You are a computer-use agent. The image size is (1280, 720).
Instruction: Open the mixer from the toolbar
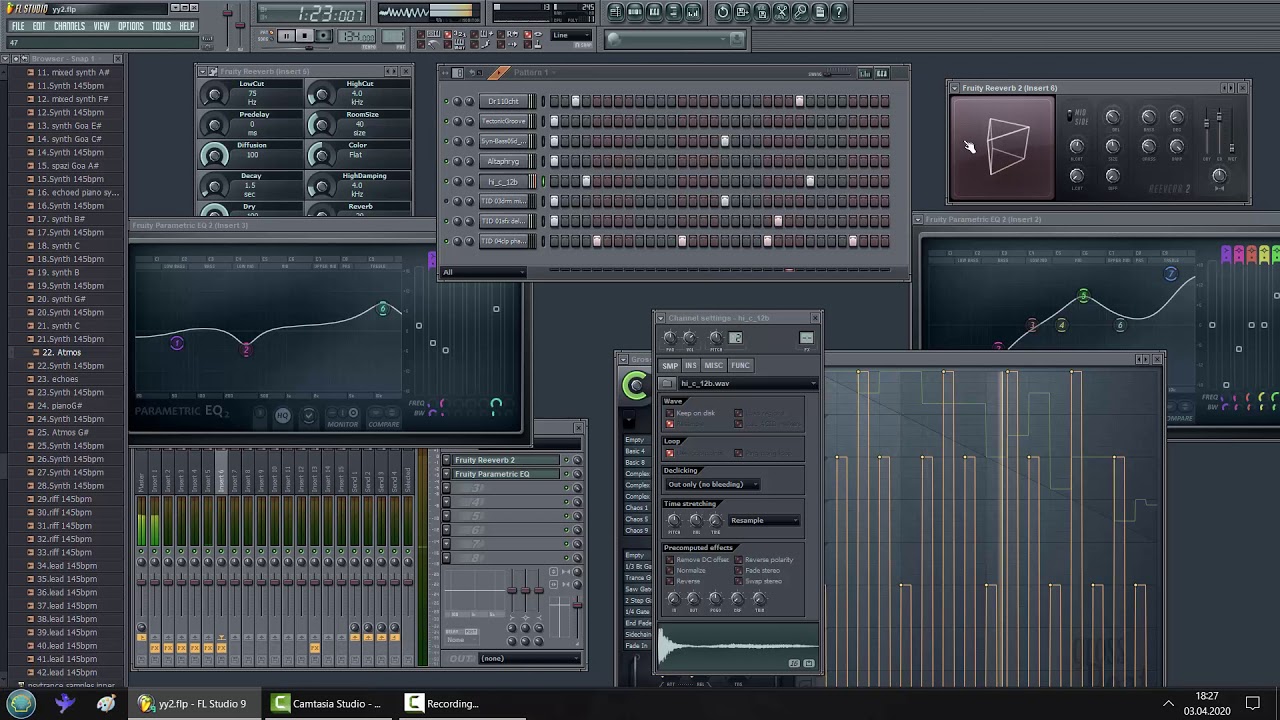tap(694, 12)
